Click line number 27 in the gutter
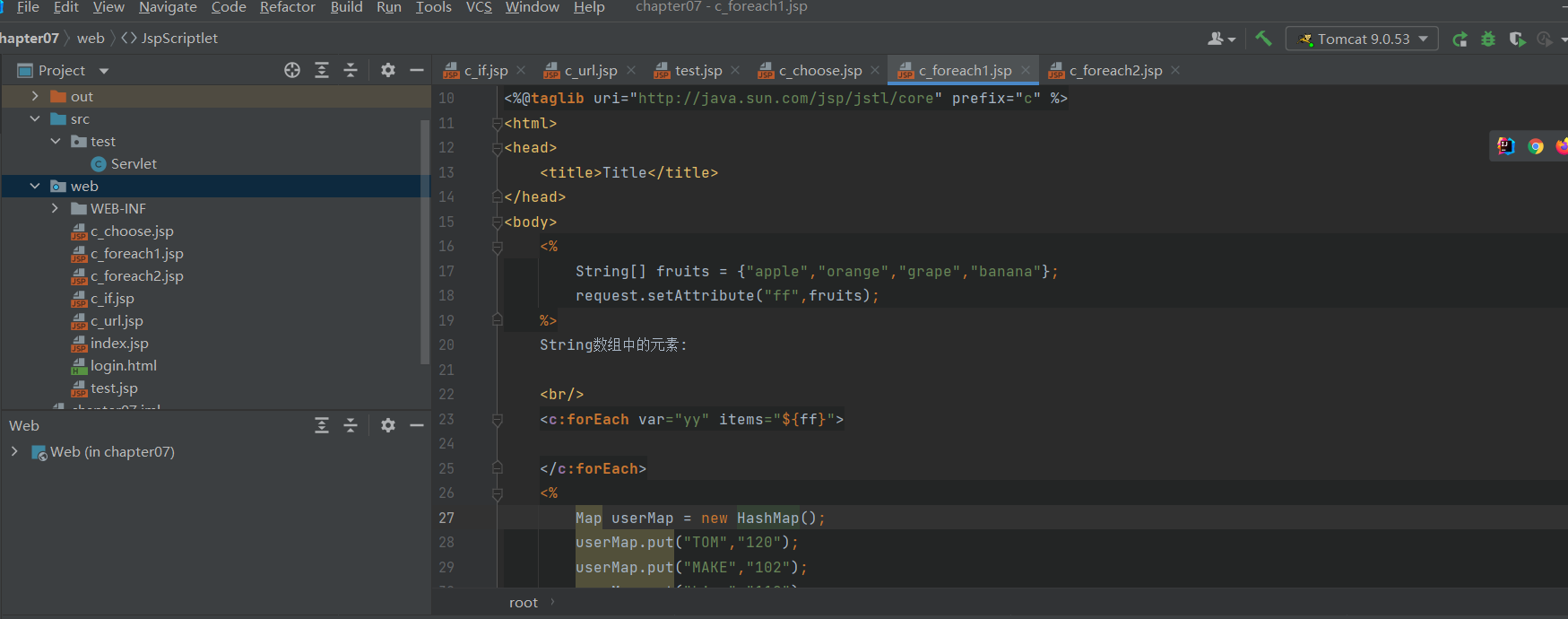This screenshot has width=1568, height=619. pos(446,518)
